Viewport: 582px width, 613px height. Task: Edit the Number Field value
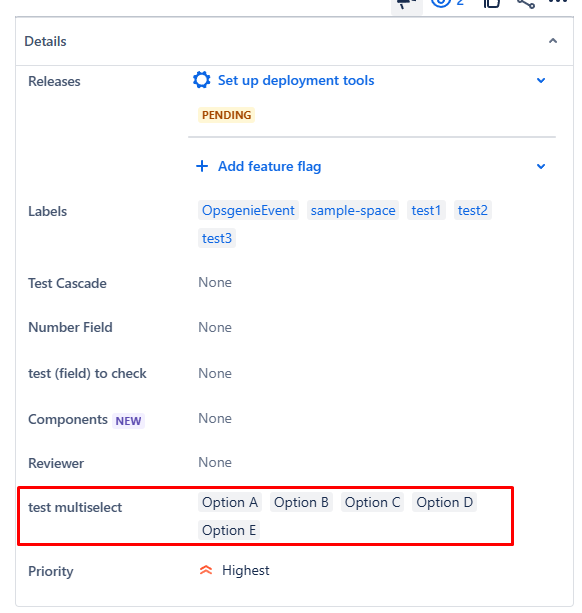point(215,327)
